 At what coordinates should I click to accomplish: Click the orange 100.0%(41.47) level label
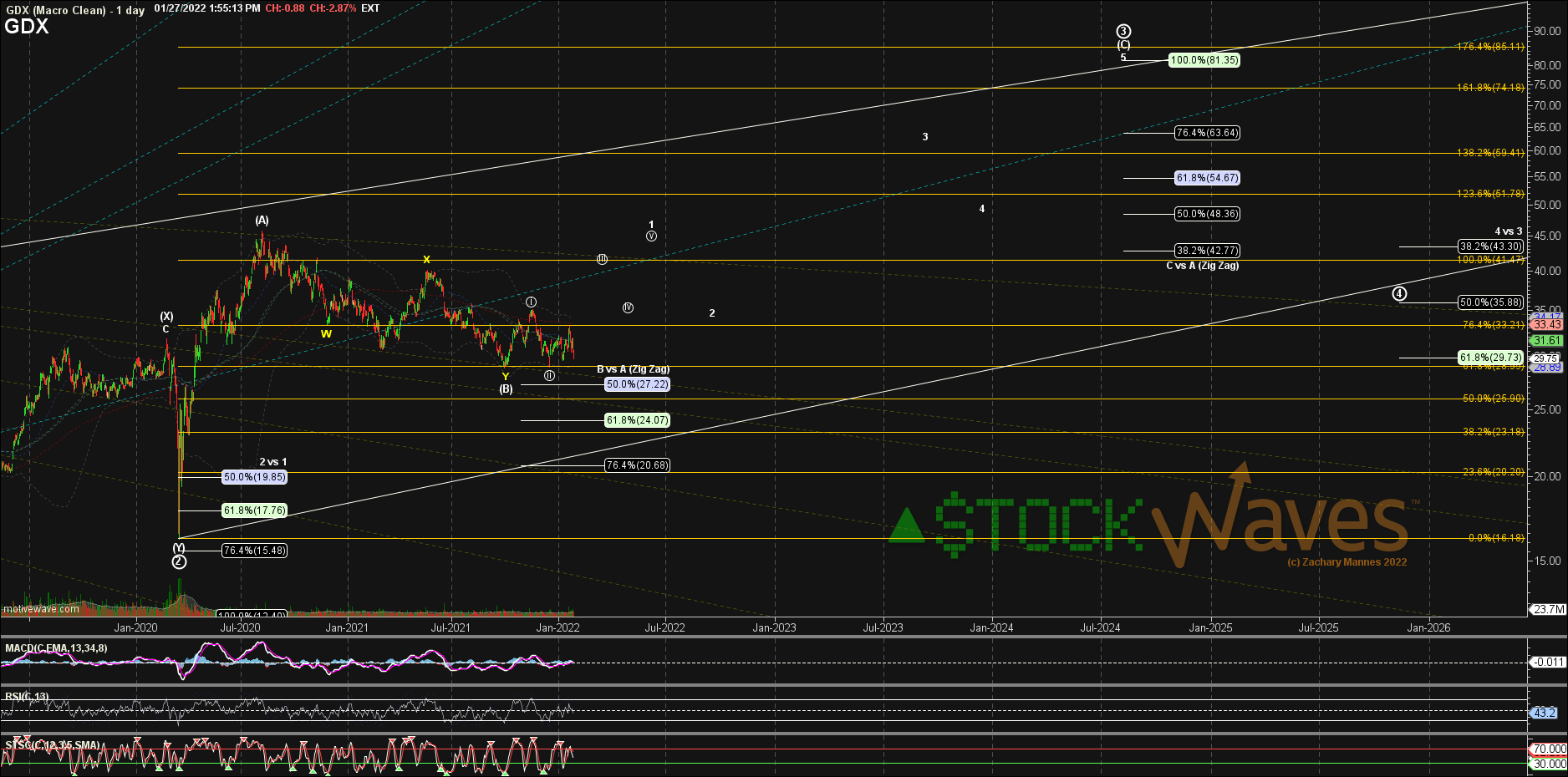[x=1490, y=260]
